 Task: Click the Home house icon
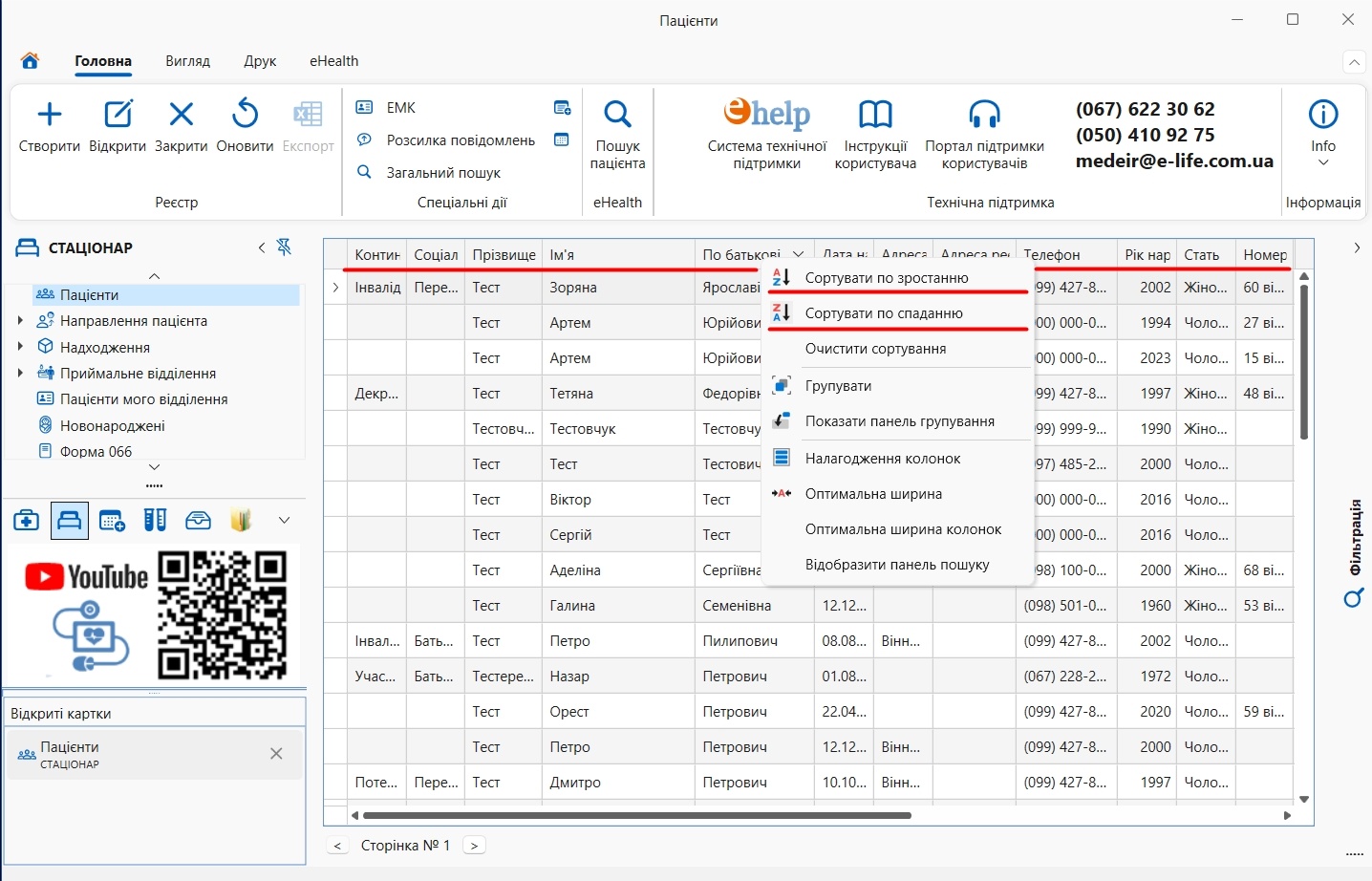point(30,61)
